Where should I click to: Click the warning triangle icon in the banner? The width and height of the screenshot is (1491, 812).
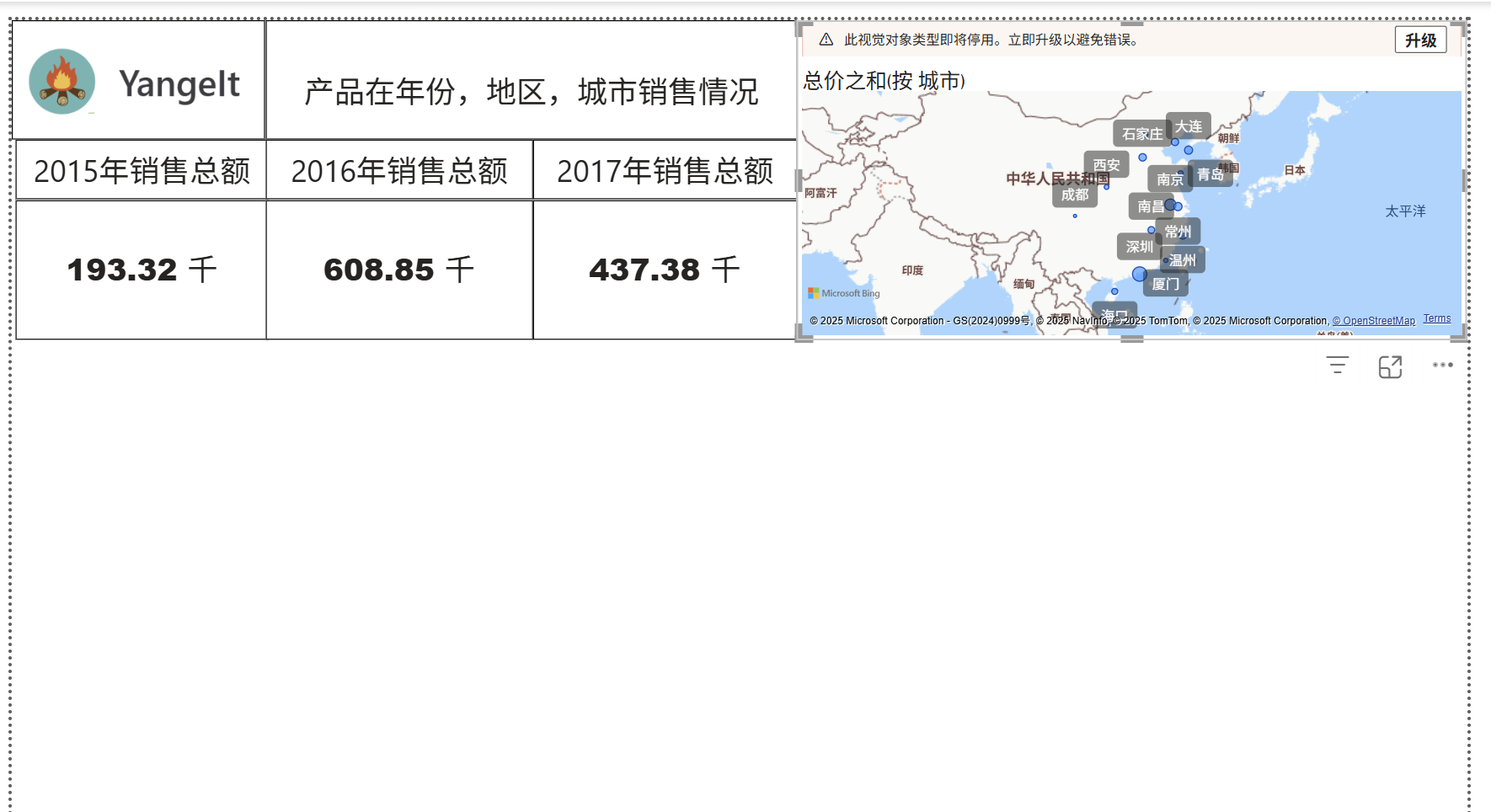826,40
